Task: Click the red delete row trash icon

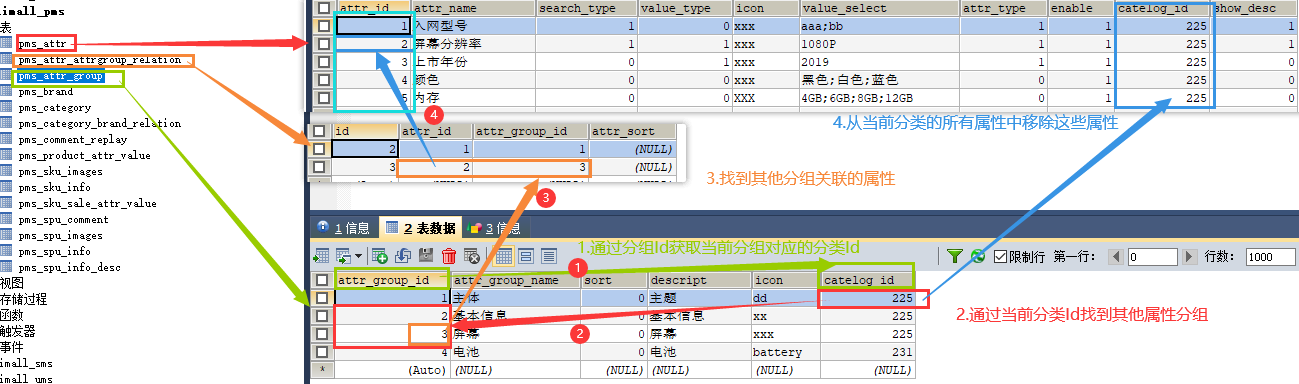Action: coord(449,256)
